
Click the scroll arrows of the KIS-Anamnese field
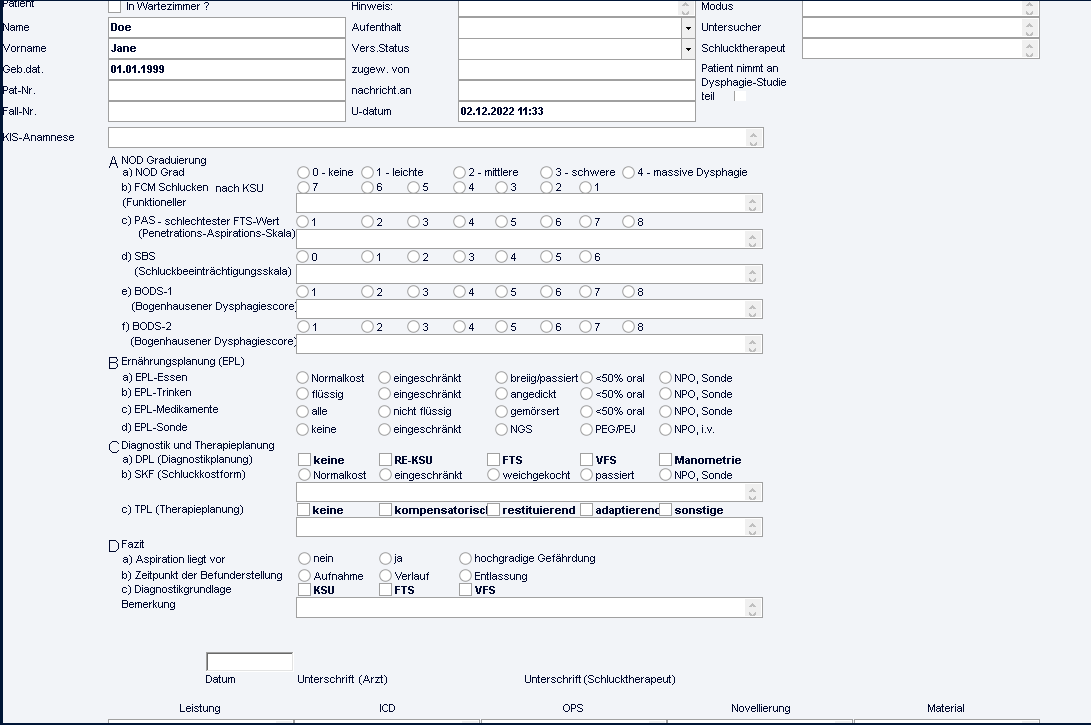tap(753, 138)
